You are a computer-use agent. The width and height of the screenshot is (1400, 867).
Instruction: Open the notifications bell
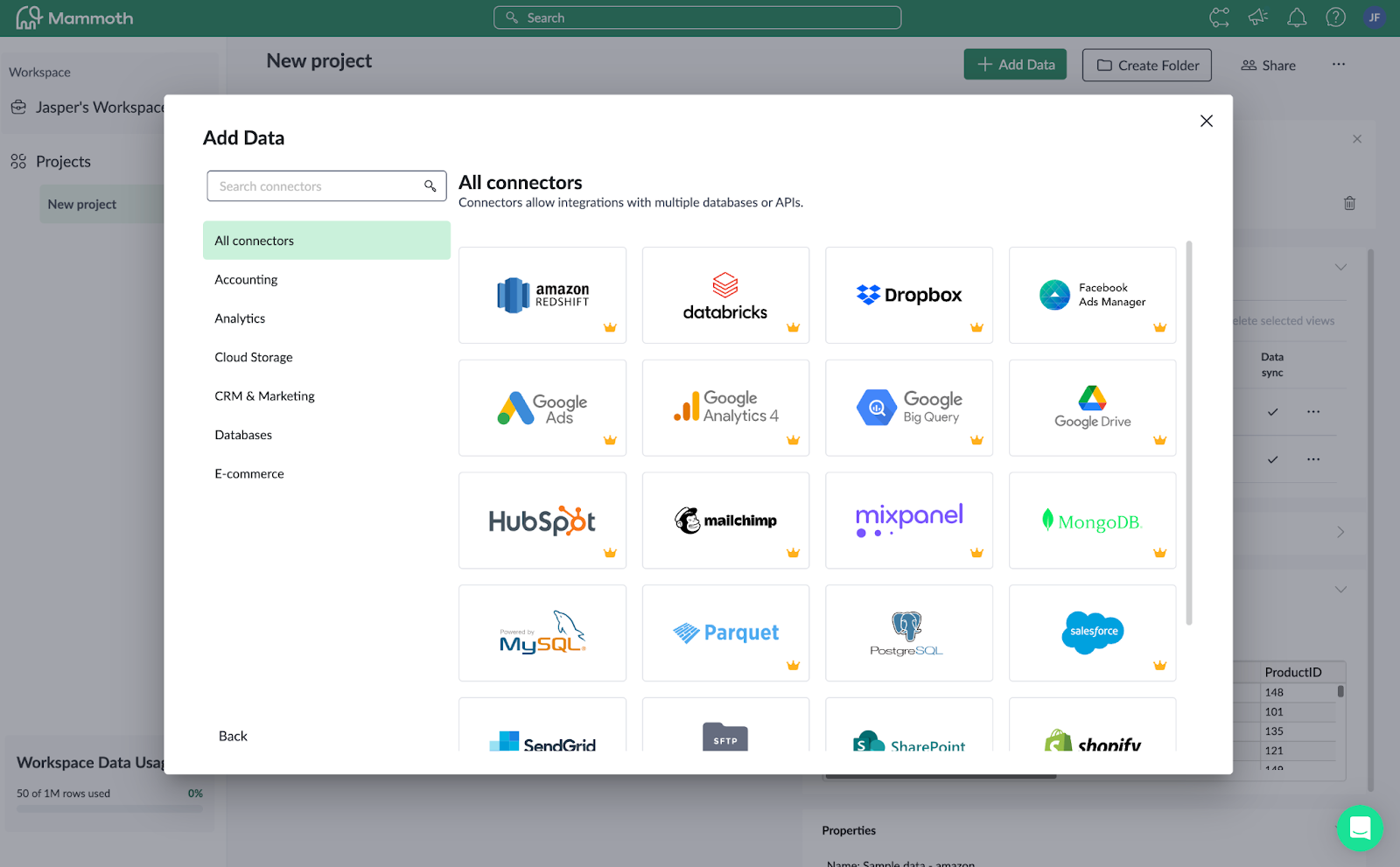(x=1297, y=17)
